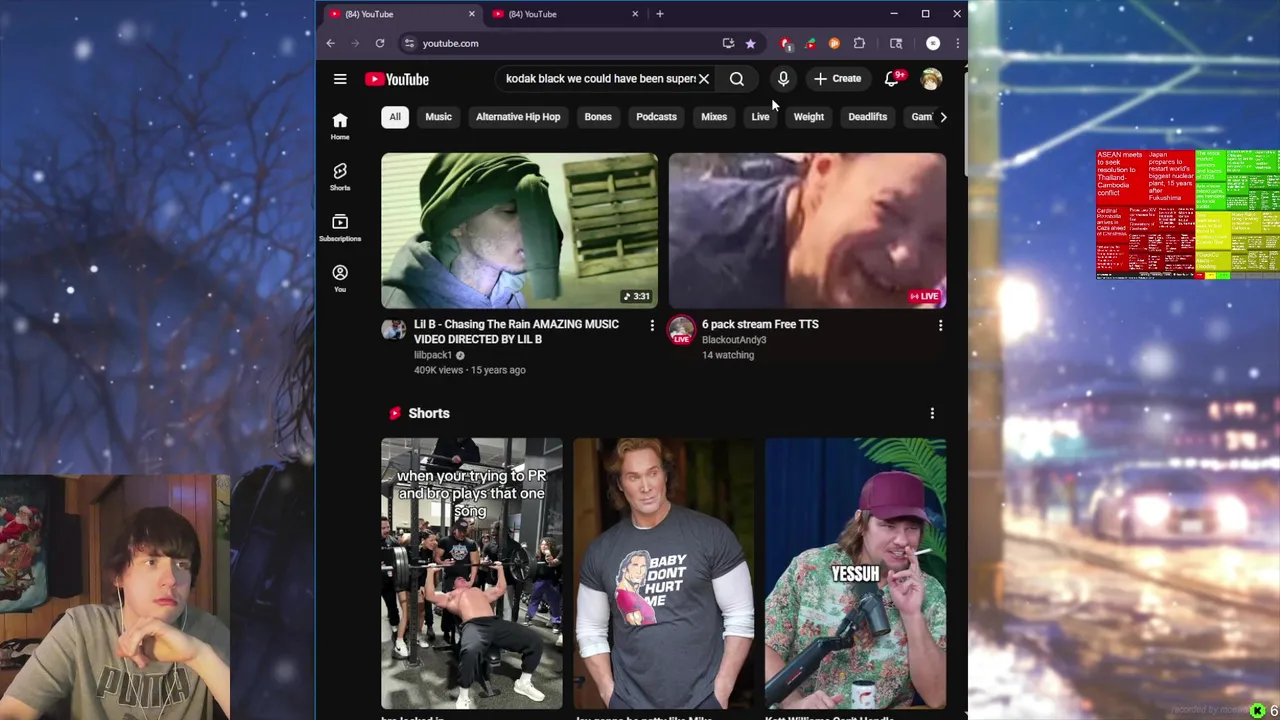
Task: Select the Alternative Hip Hop chip
Action: click(x=518, y=117)
